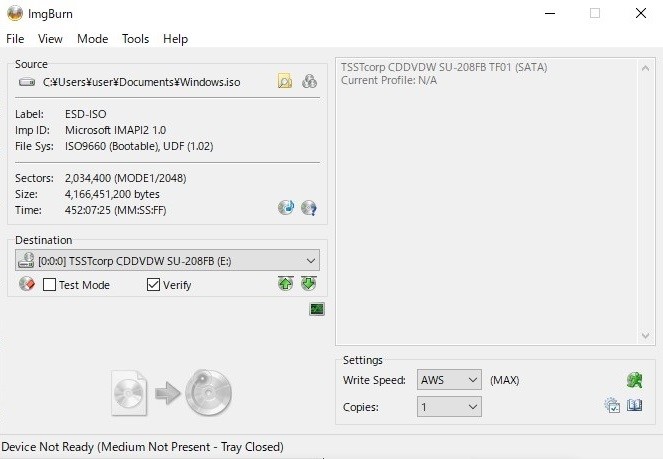
Task: Open the Mode menu
Action: coord(92,39)
